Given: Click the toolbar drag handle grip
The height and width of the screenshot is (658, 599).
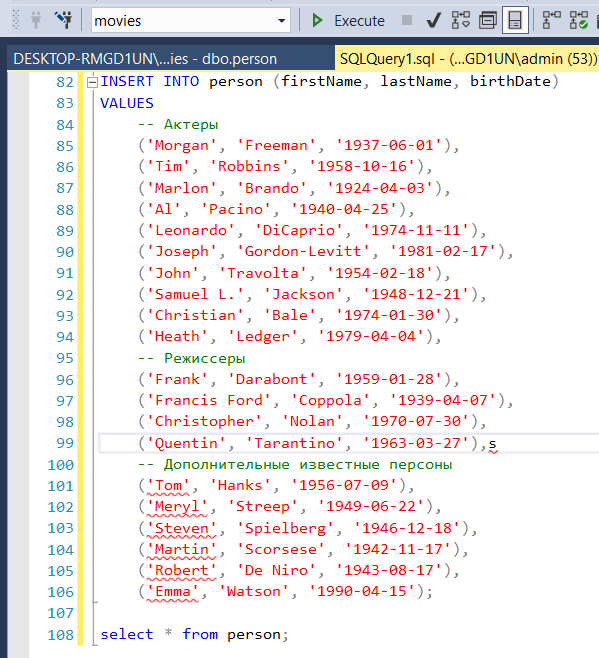Looking at the screenshot, I should click(x=16, y=20).
